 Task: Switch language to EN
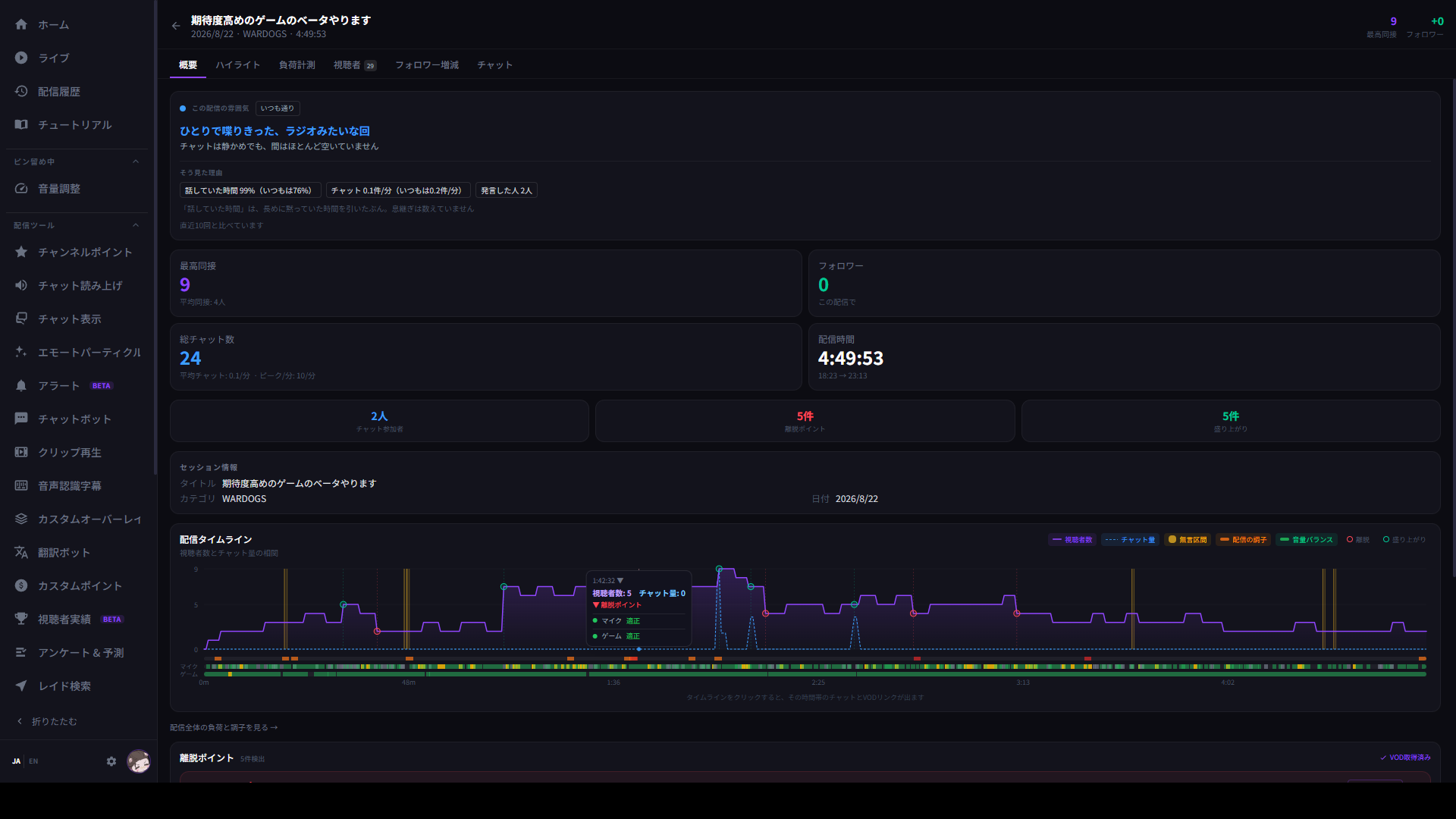(x=33, y=761)
